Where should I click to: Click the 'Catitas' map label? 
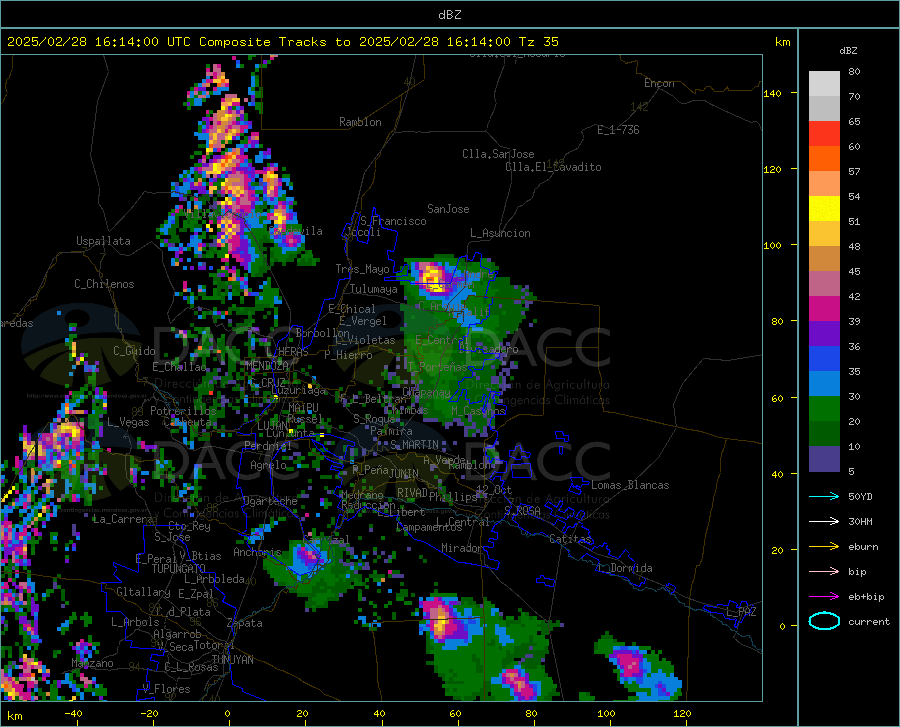tap(571, 539)
